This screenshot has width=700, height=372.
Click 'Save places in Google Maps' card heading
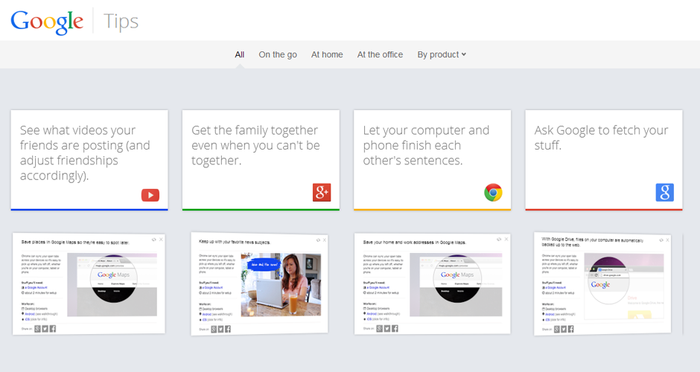coord(75,242)
